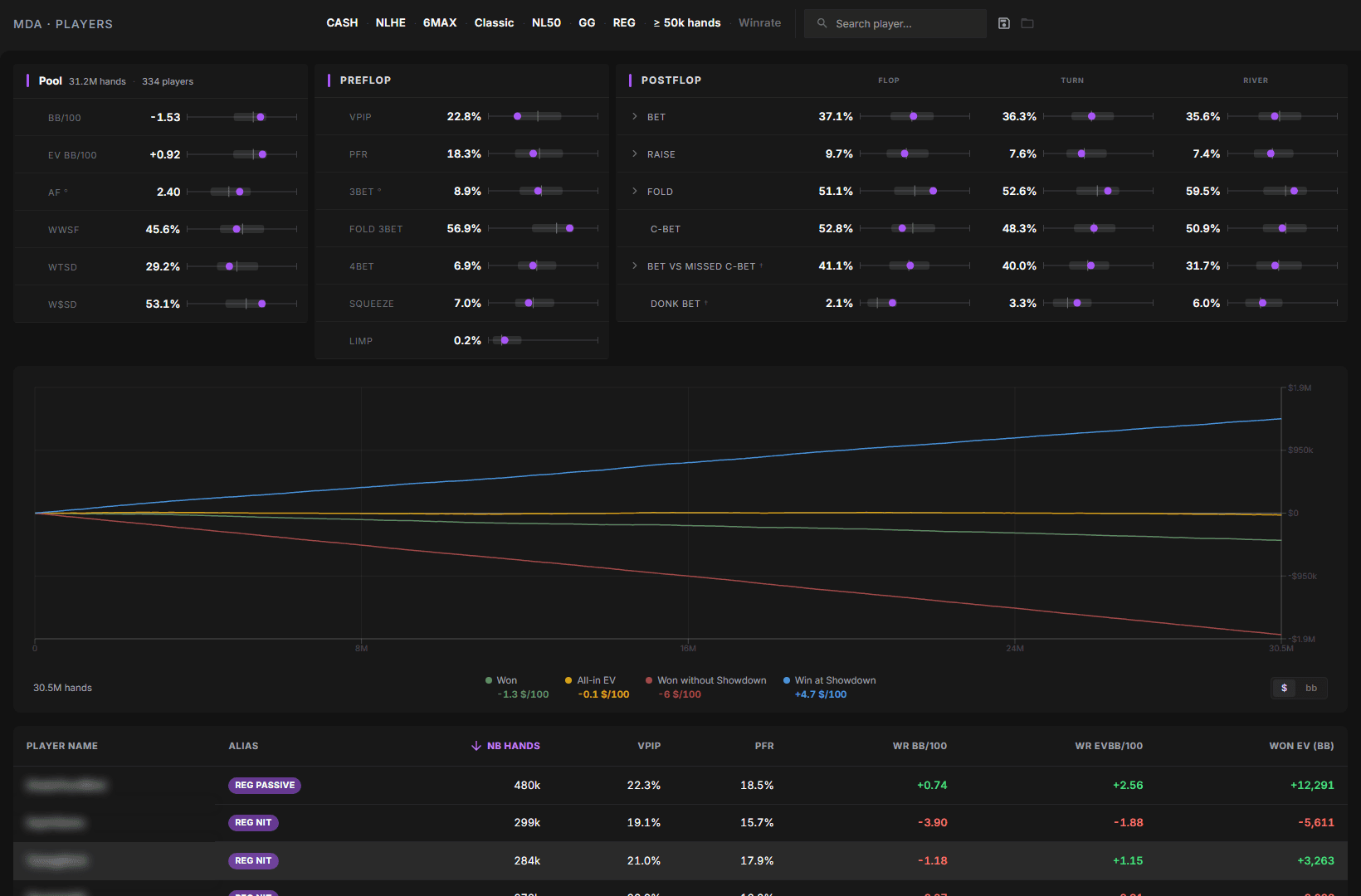1361x896 pixels.
Task: Choose the GG site filter
Action: point(587,23)
